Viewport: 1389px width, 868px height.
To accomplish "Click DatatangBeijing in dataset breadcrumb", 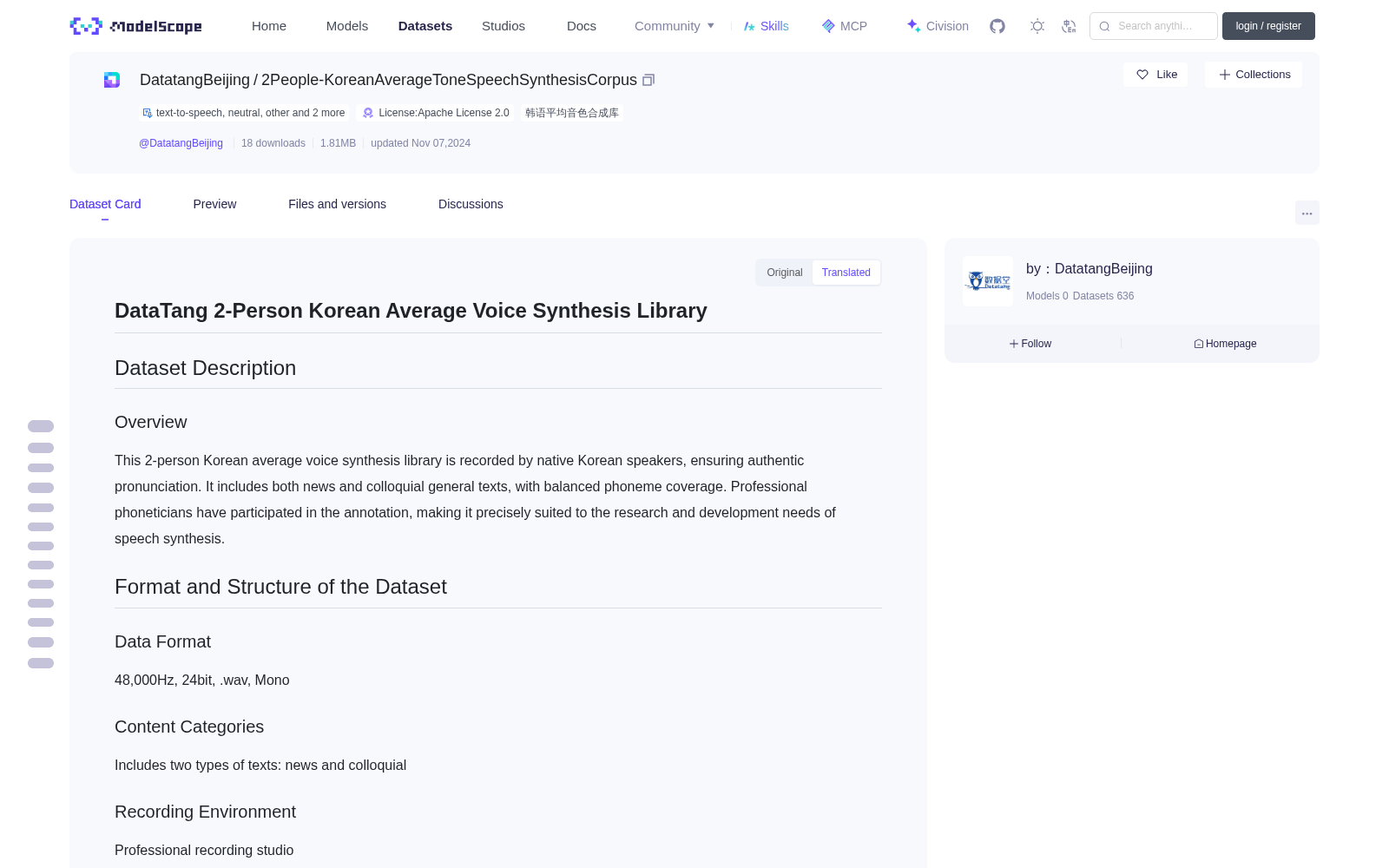I will [194, 80].
